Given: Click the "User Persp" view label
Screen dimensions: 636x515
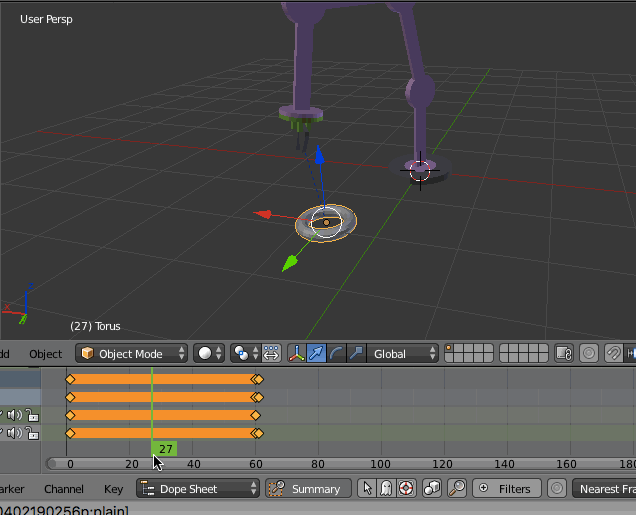Looking at the screenshot, I should (x=46, y=19).
